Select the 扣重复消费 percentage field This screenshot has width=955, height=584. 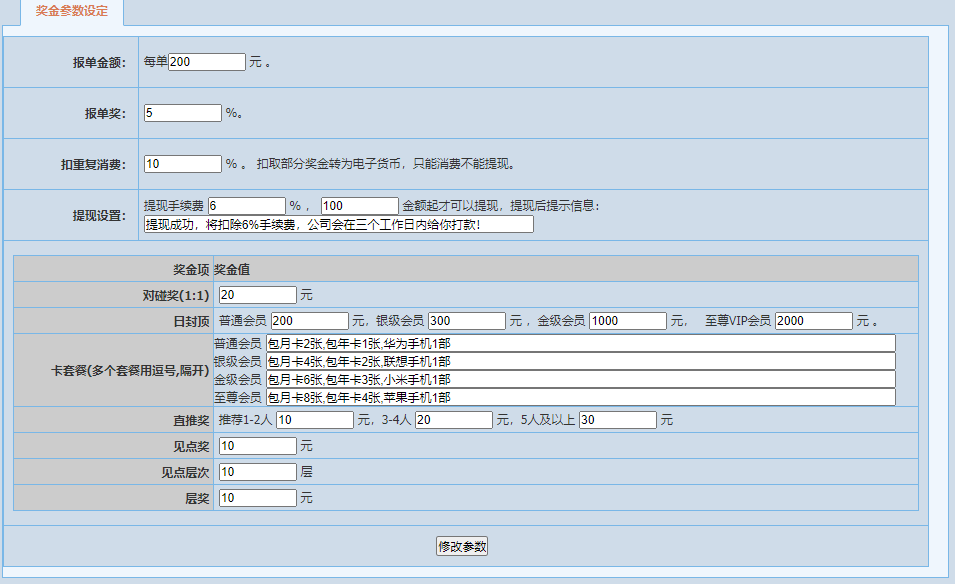pos(183,163)
